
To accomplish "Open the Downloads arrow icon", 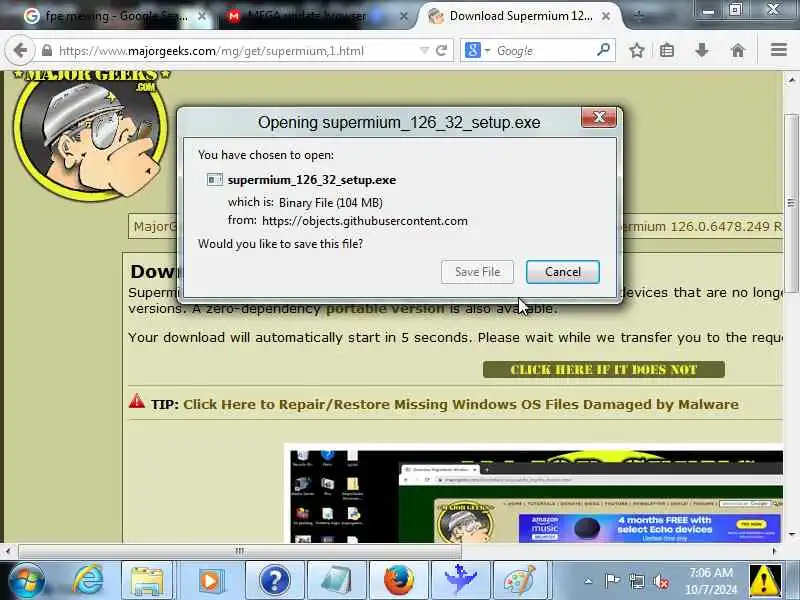I will coord(702,51).
